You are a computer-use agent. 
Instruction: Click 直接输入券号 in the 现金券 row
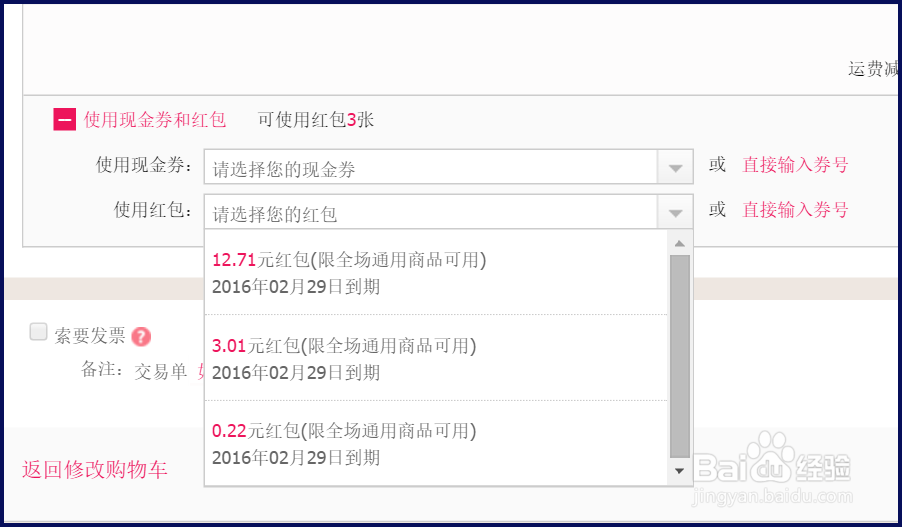pyautogui.click(x=795, y=165)
